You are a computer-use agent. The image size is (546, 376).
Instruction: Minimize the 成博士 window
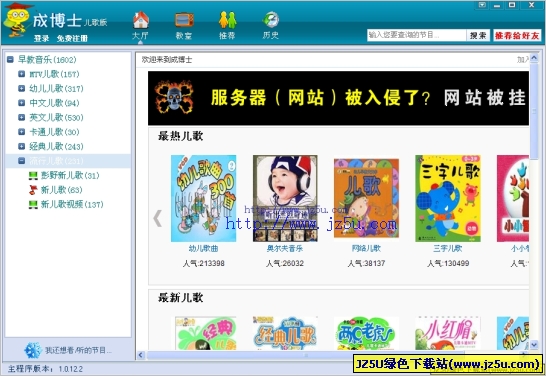tap(497, 5)
